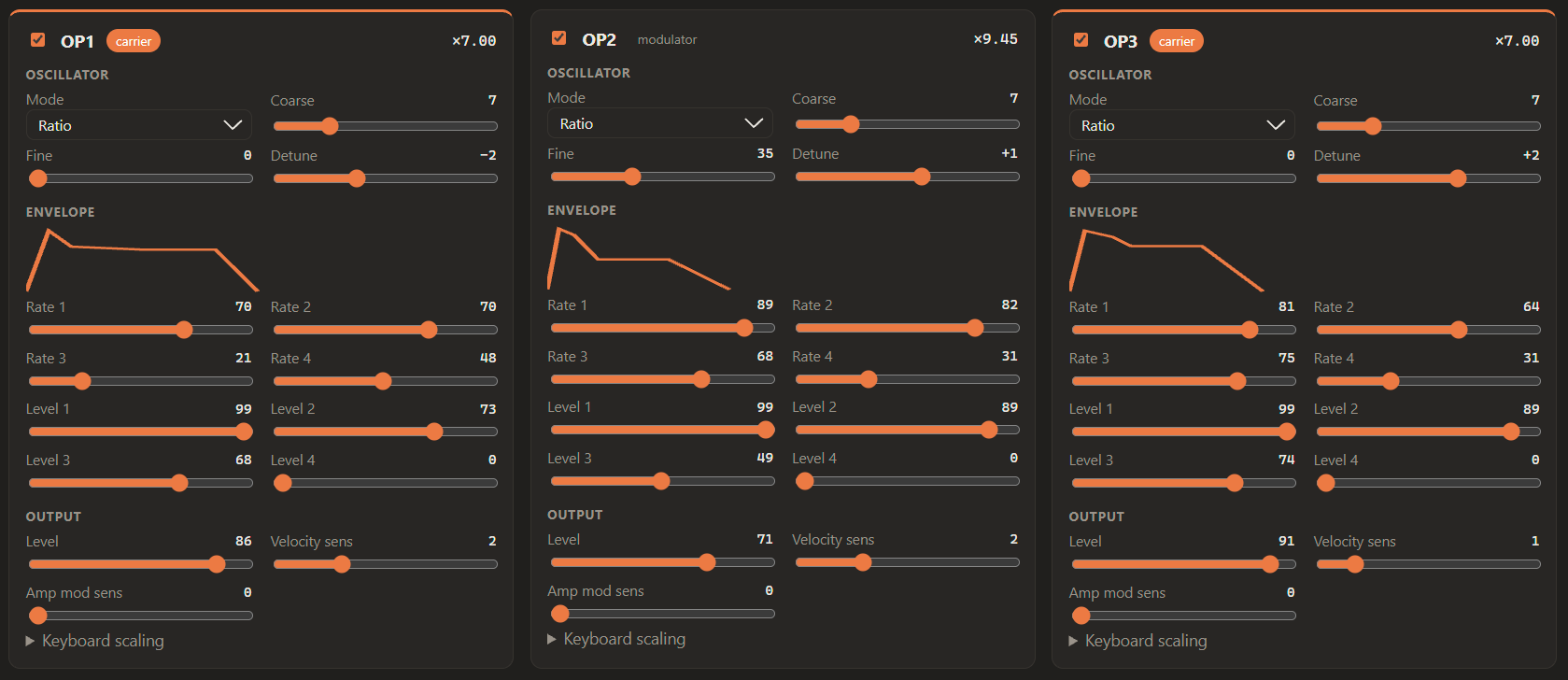
Task: Adjust the OP2 Rate 3 slider
Action: click(662, 378)
